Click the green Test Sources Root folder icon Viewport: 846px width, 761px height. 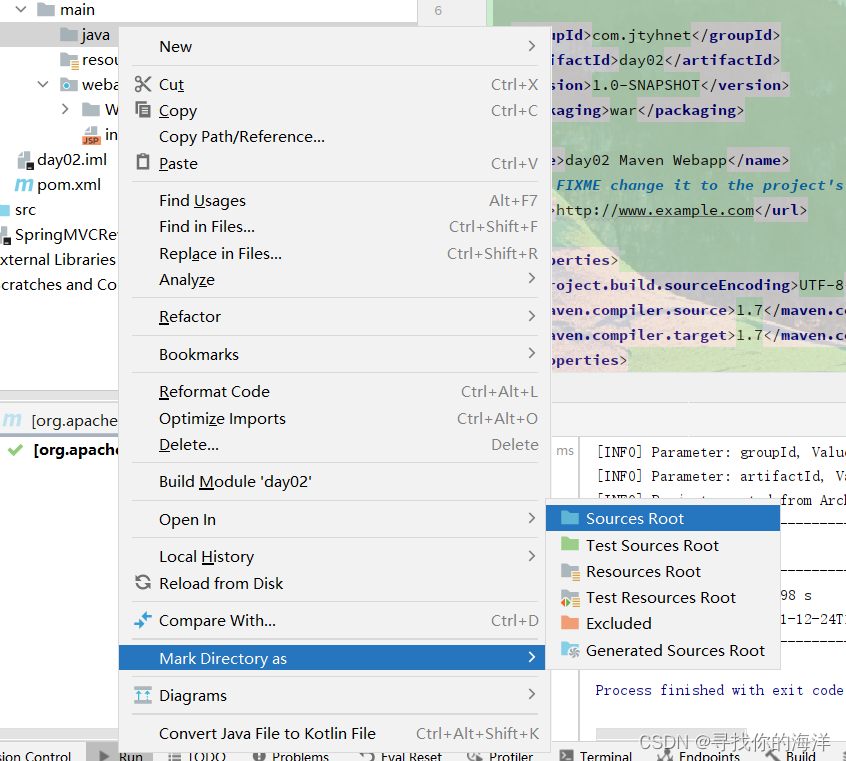[570, 544]
